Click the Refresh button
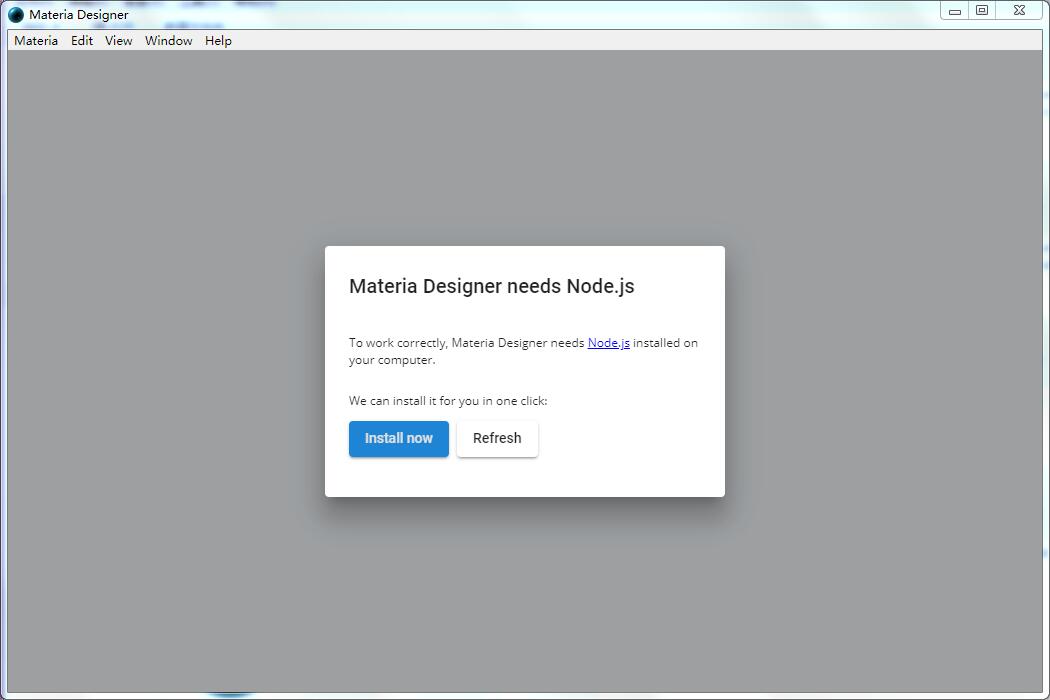 497,439
